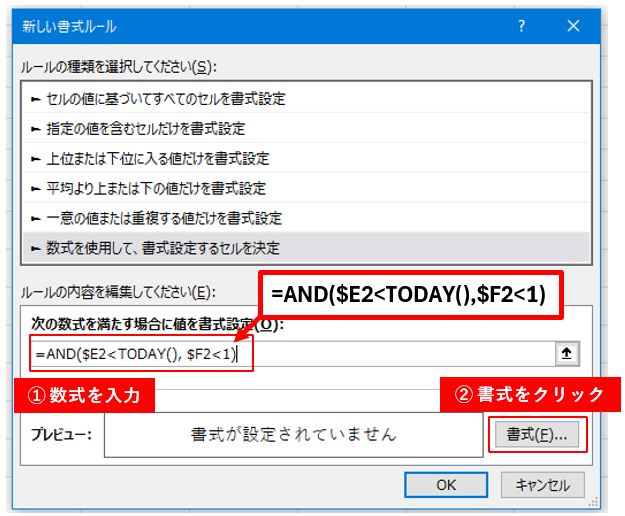This screenshot has height=516, width=625.
Task: Click the ルールの種類を選択してください(S) label
Action: coord(117,66)
